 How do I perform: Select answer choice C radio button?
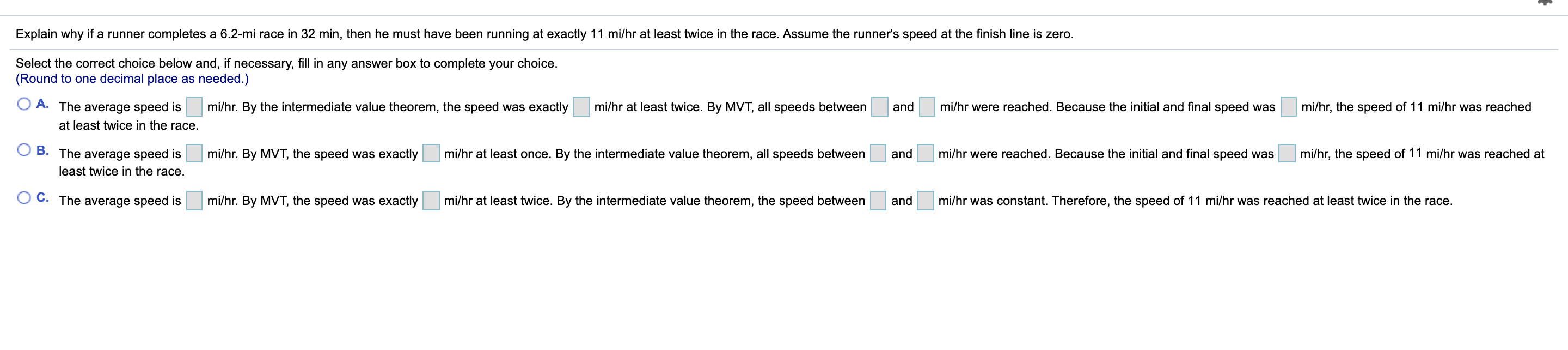point(24,197)
